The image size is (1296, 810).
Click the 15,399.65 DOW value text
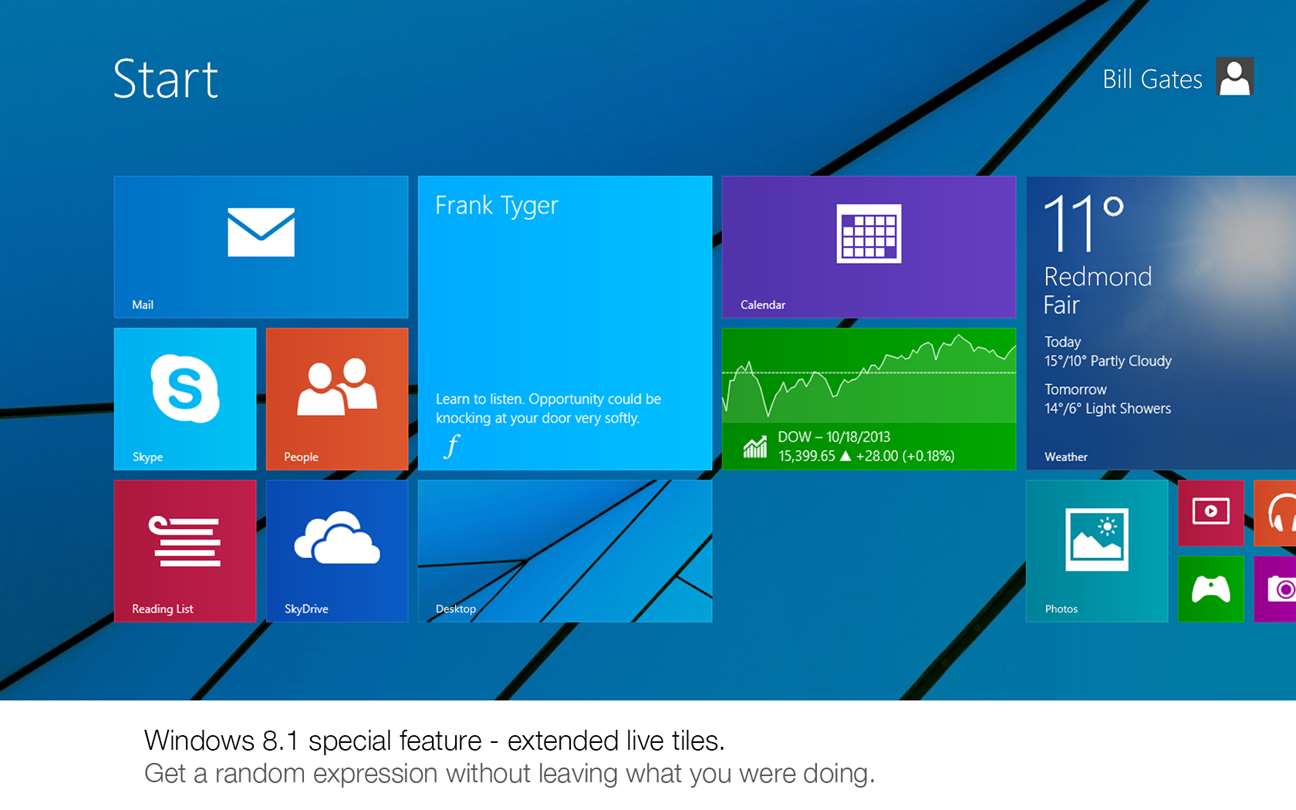click(806, 456)
